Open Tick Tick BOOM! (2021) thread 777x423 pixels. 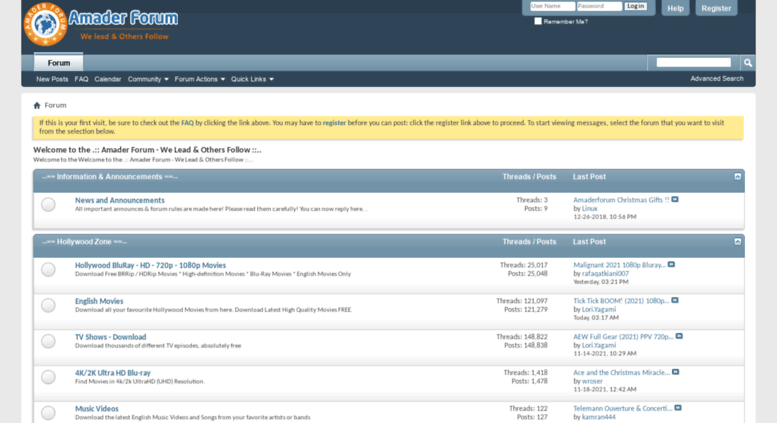coord(621,301)
